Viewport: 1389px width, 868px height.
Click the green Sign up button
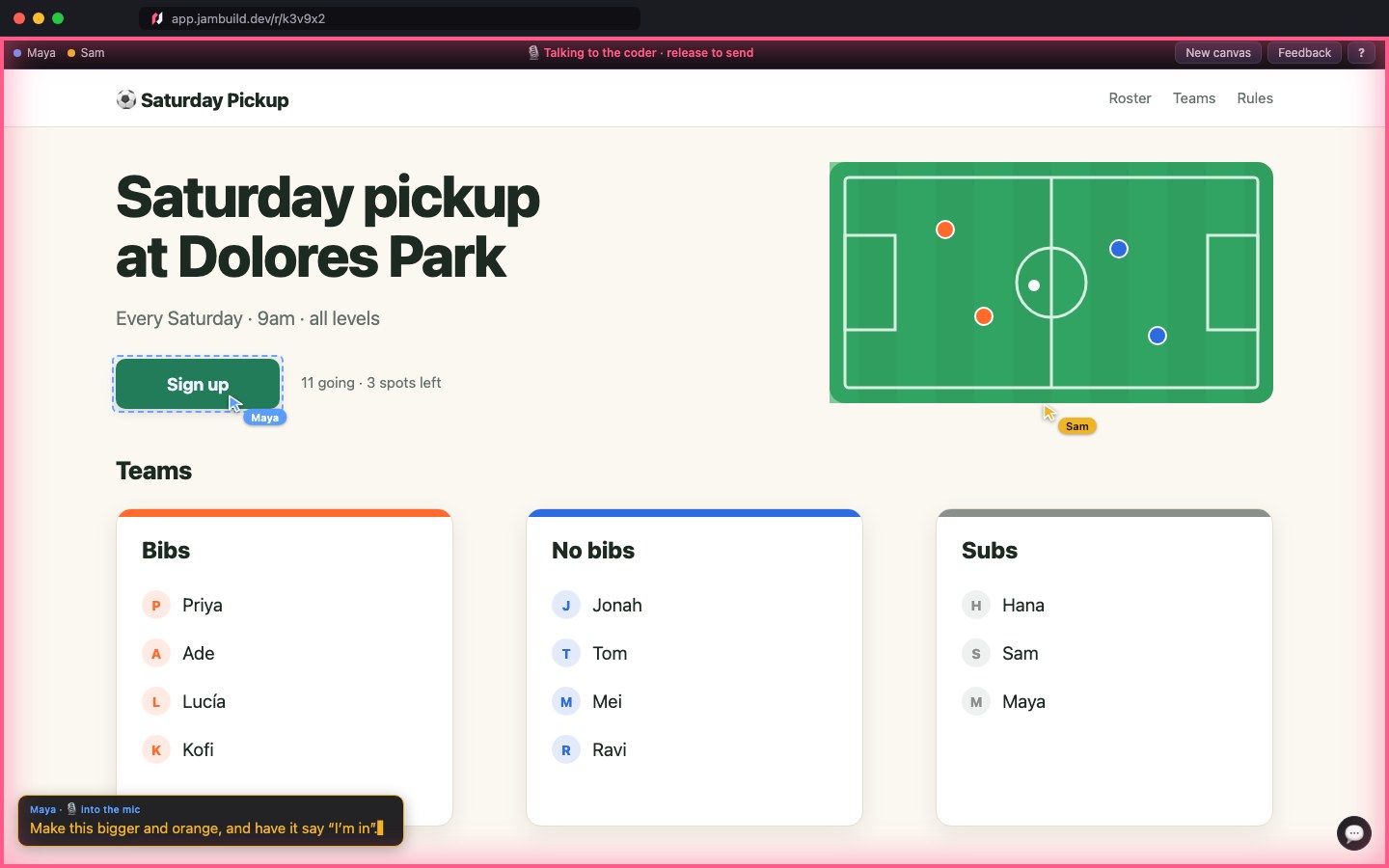(198, 384)
